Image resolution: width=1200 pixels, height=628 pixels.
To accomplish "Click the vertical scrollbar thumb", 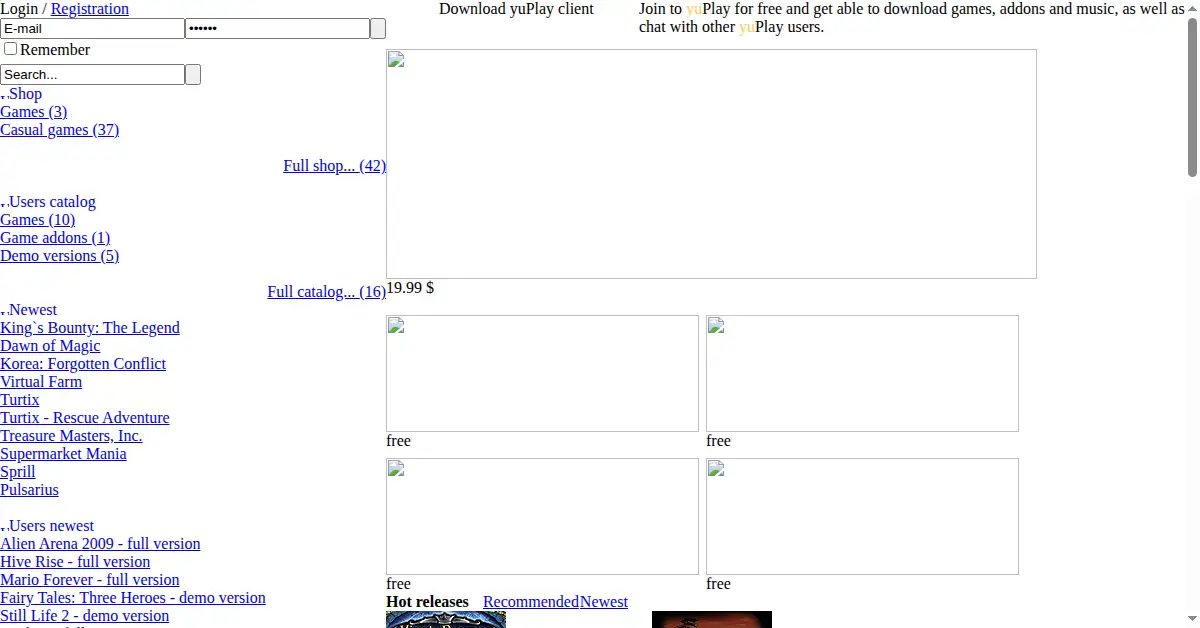I will coord(1192,97).
